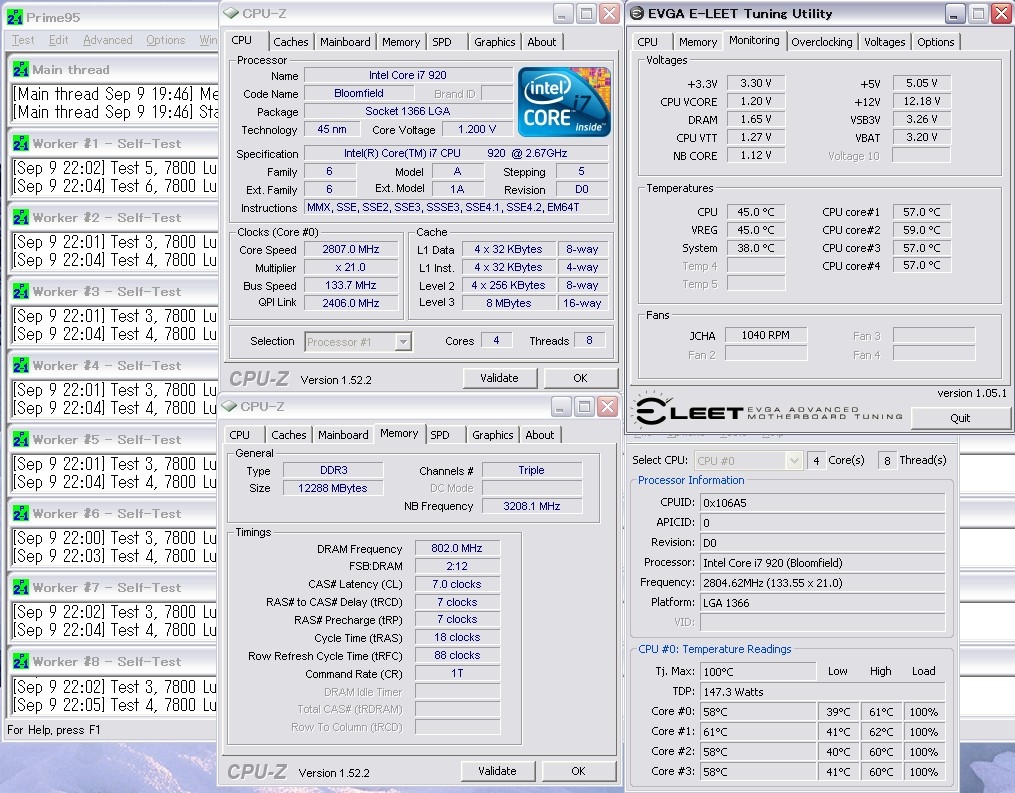Screen dimensions: 1015x793
Task: Click the Worker #1 Self-Test window icon
Action: pos(21,143)
